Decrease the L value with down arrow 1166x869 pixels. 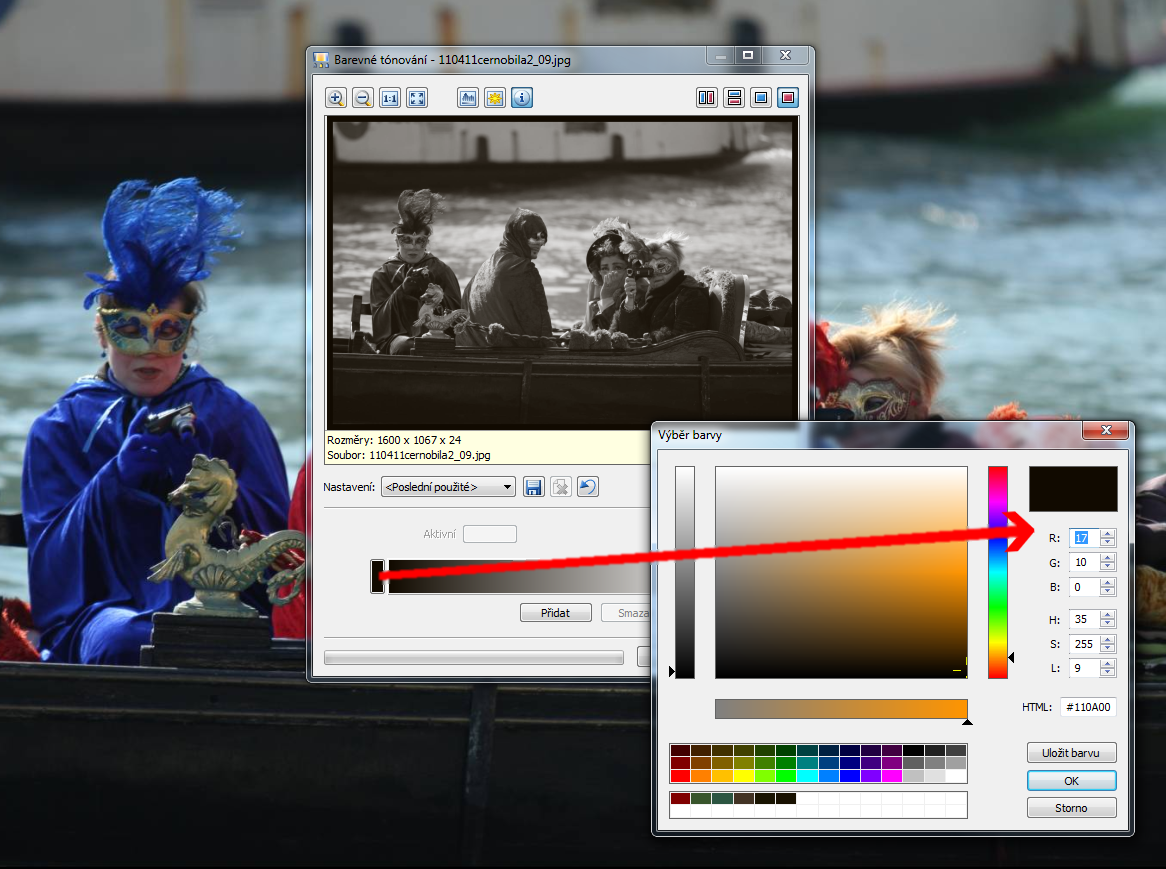1107,673
